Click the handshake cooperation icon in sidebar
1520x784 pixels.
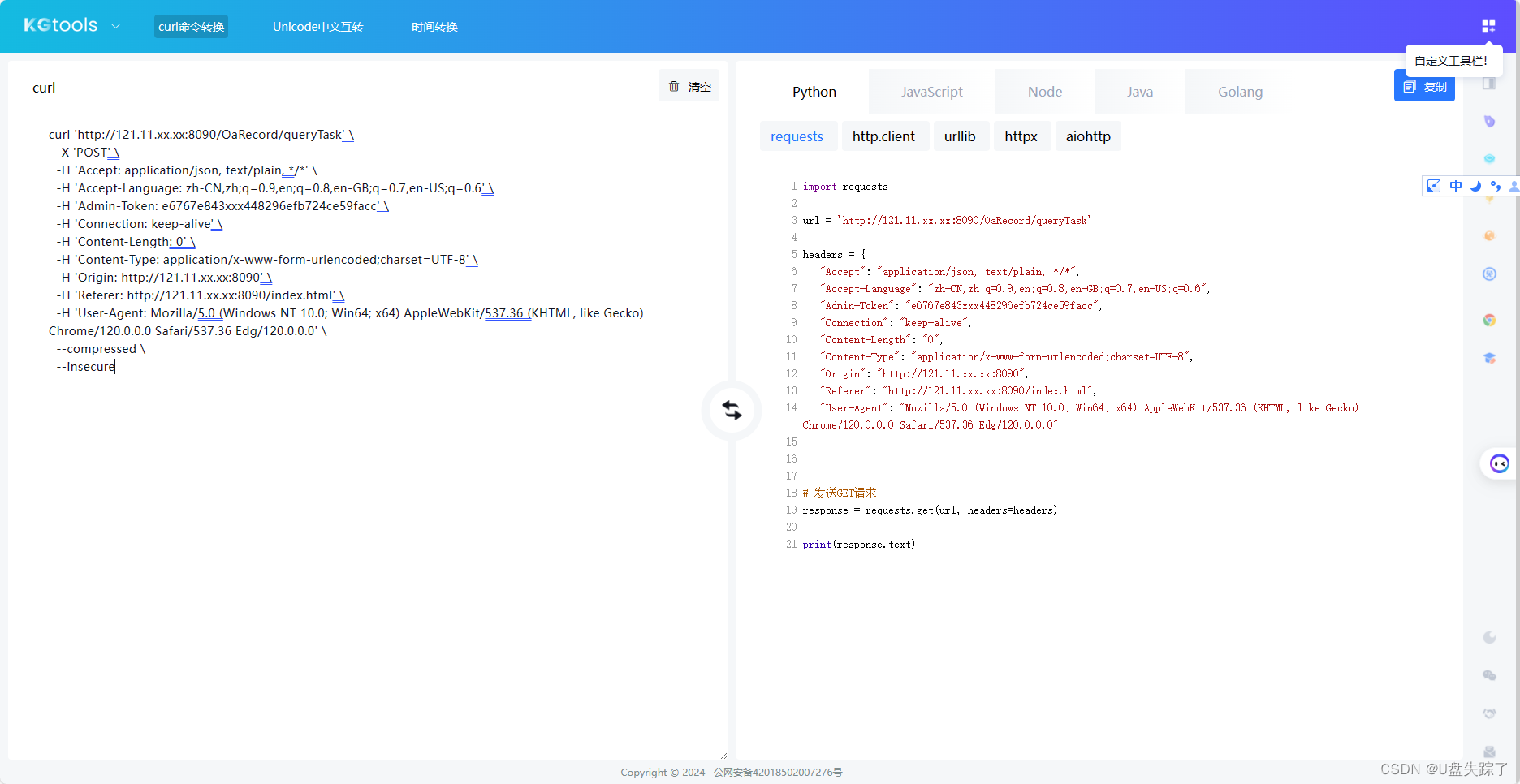[1489, 713]
